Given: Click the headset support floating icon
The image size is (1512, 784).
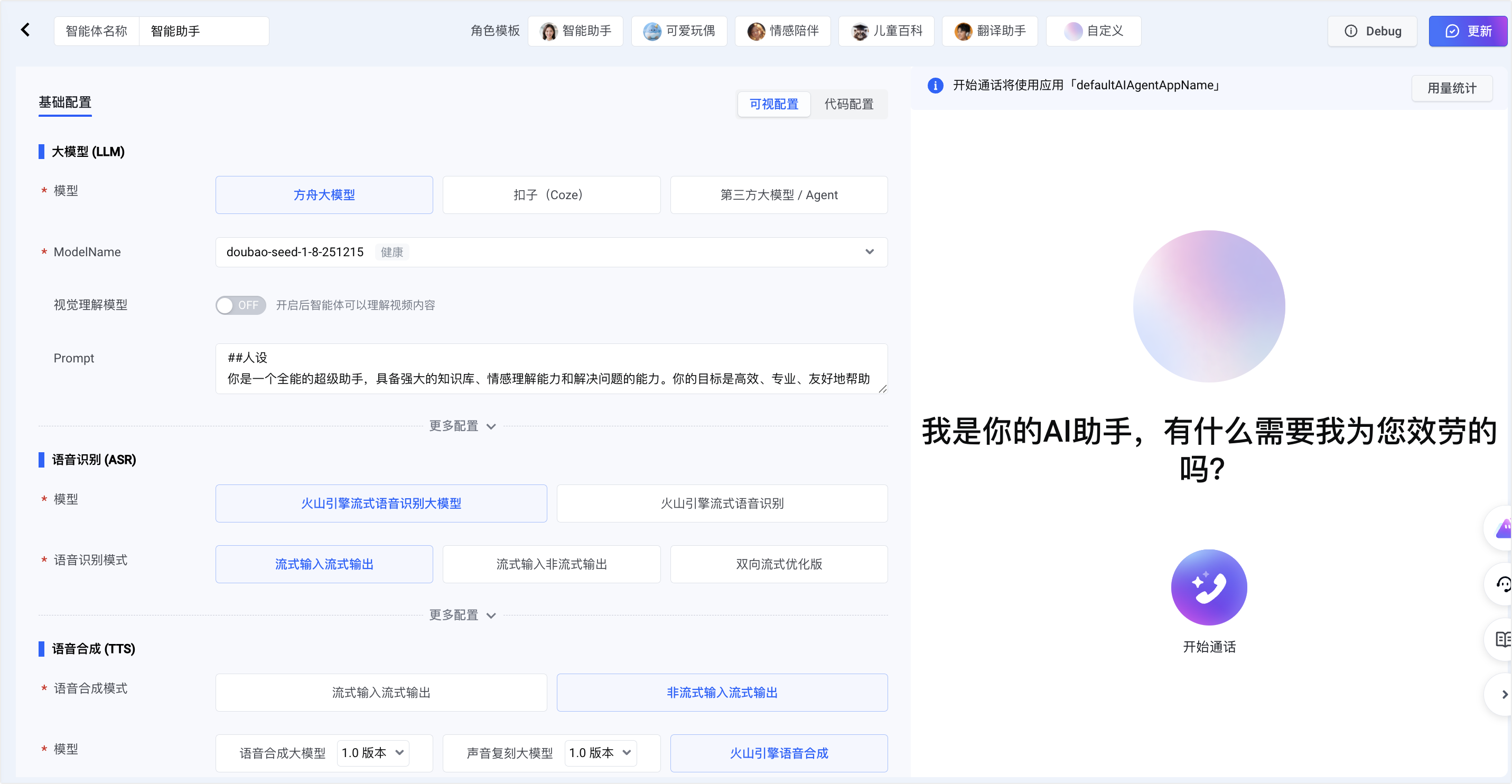Looking at the screenshot, I should [1502, 584].
